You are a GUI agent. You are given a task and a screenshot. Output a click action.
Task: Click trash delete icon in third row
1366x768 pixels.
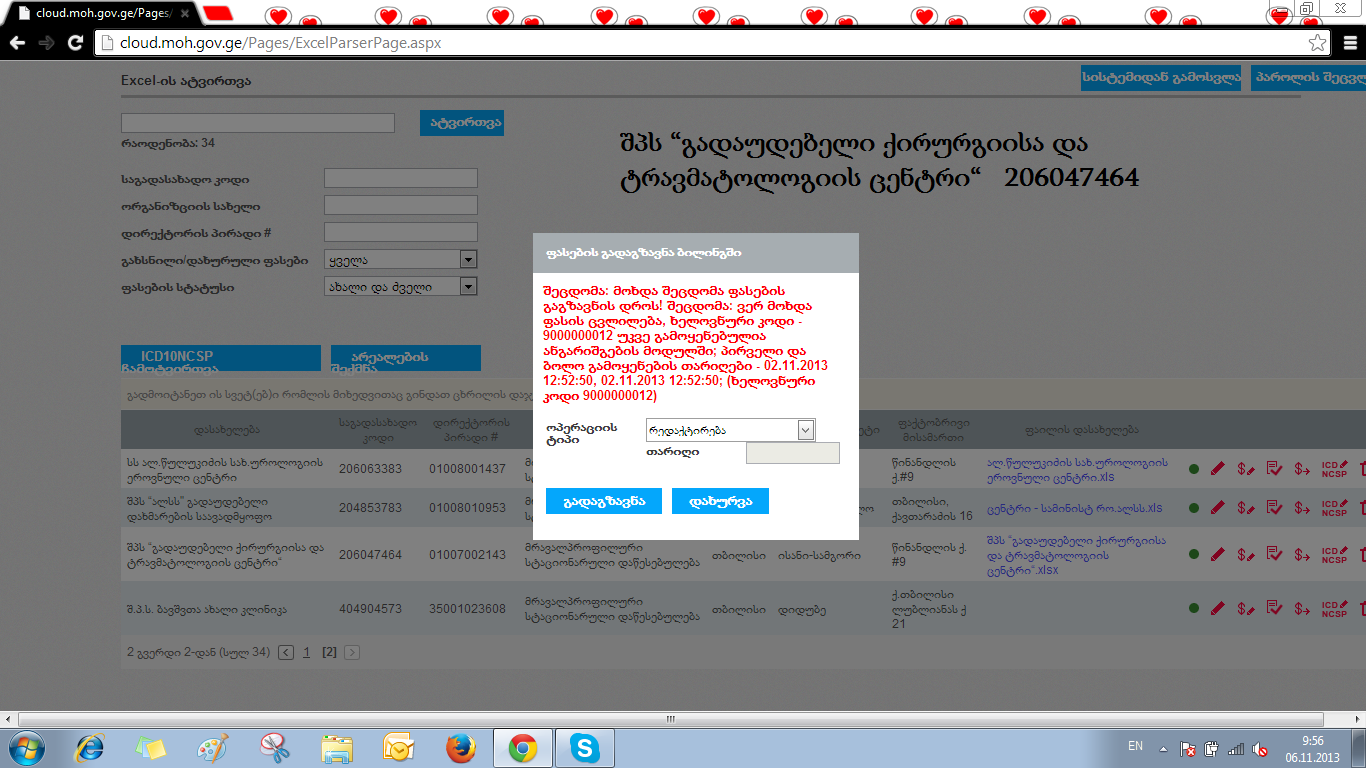pos(1361,555)
